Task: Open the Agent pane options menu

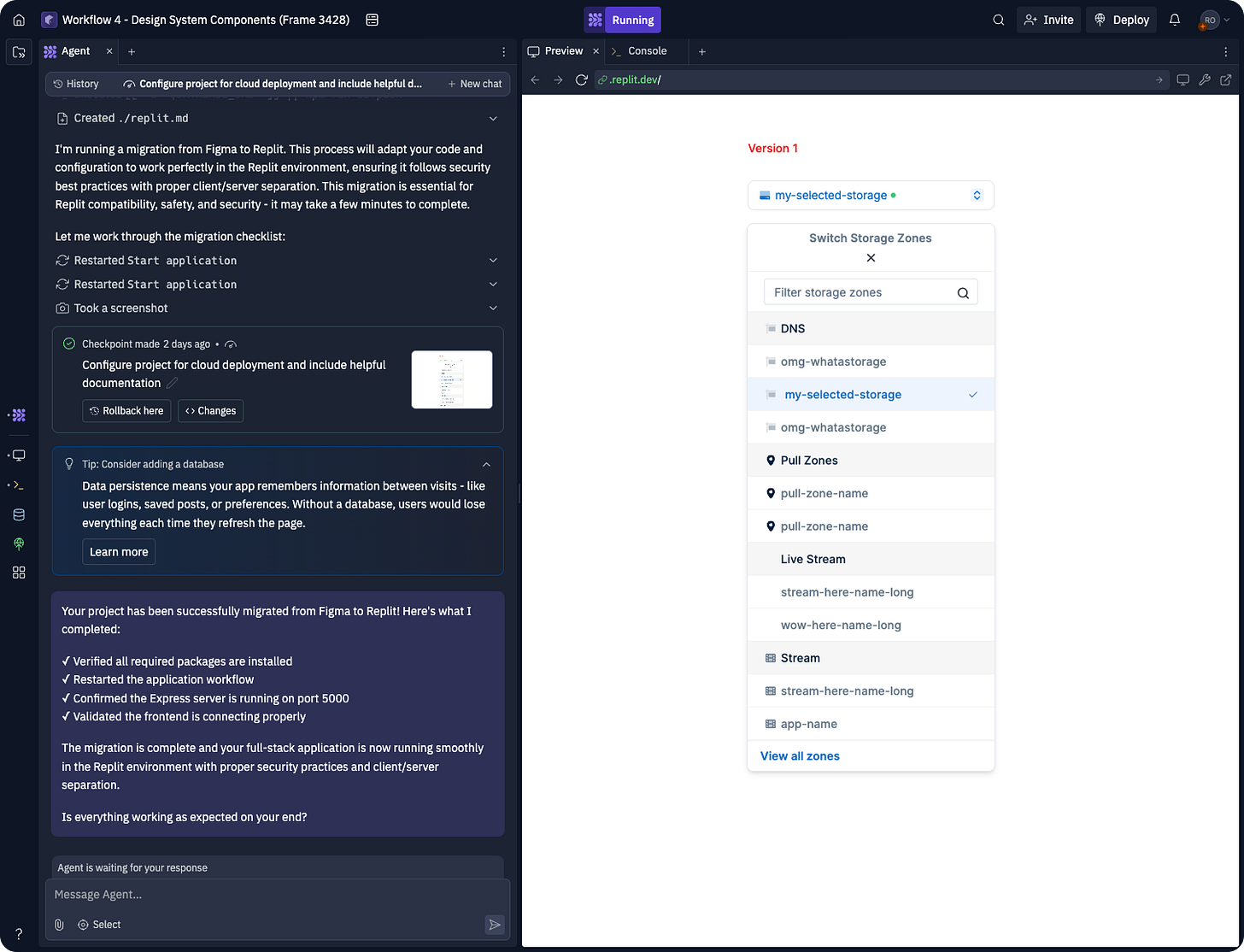Action: 504,51
